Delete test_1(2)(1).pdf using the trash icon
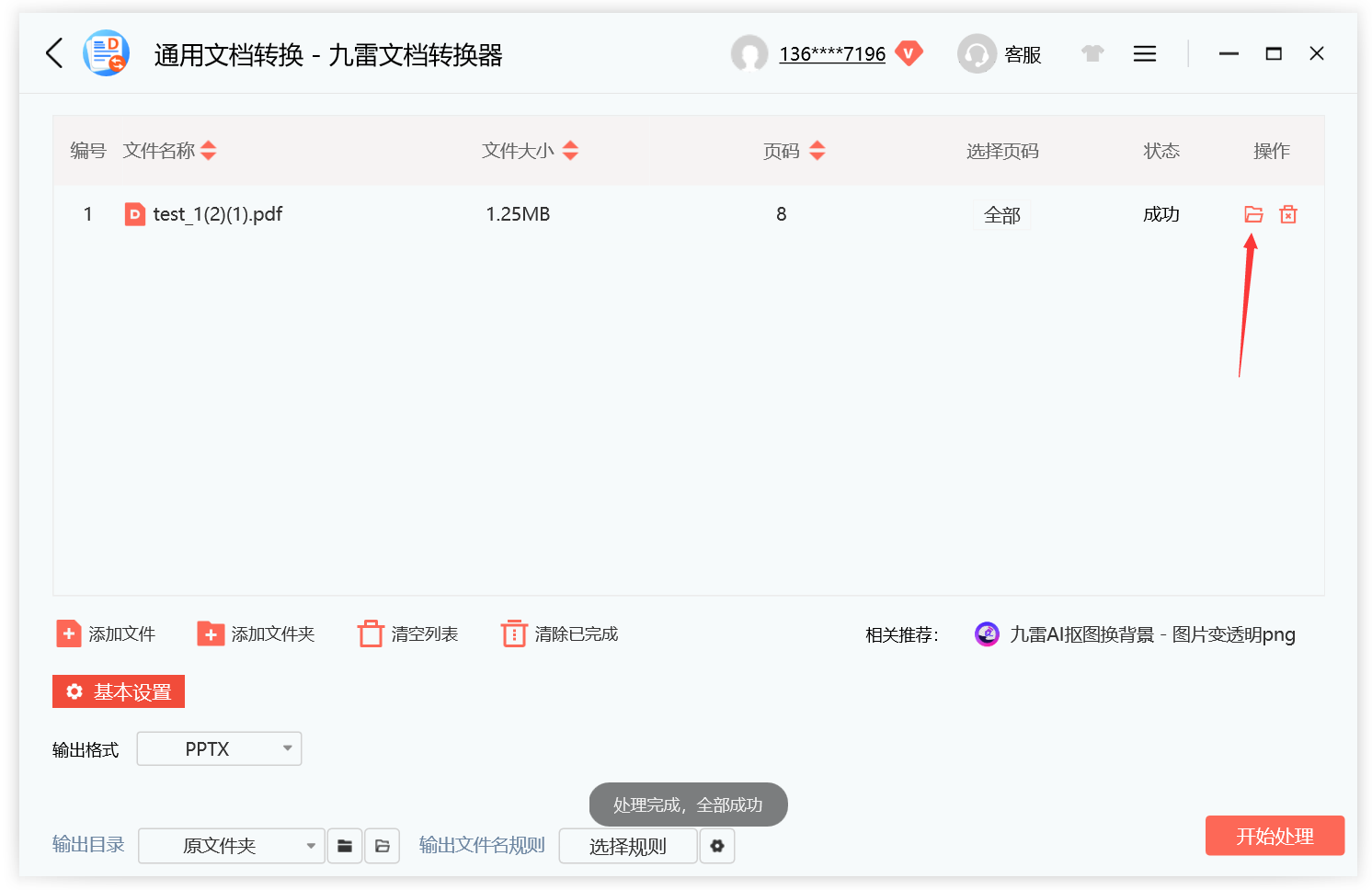1372x890 pixels. [1287, 213]
